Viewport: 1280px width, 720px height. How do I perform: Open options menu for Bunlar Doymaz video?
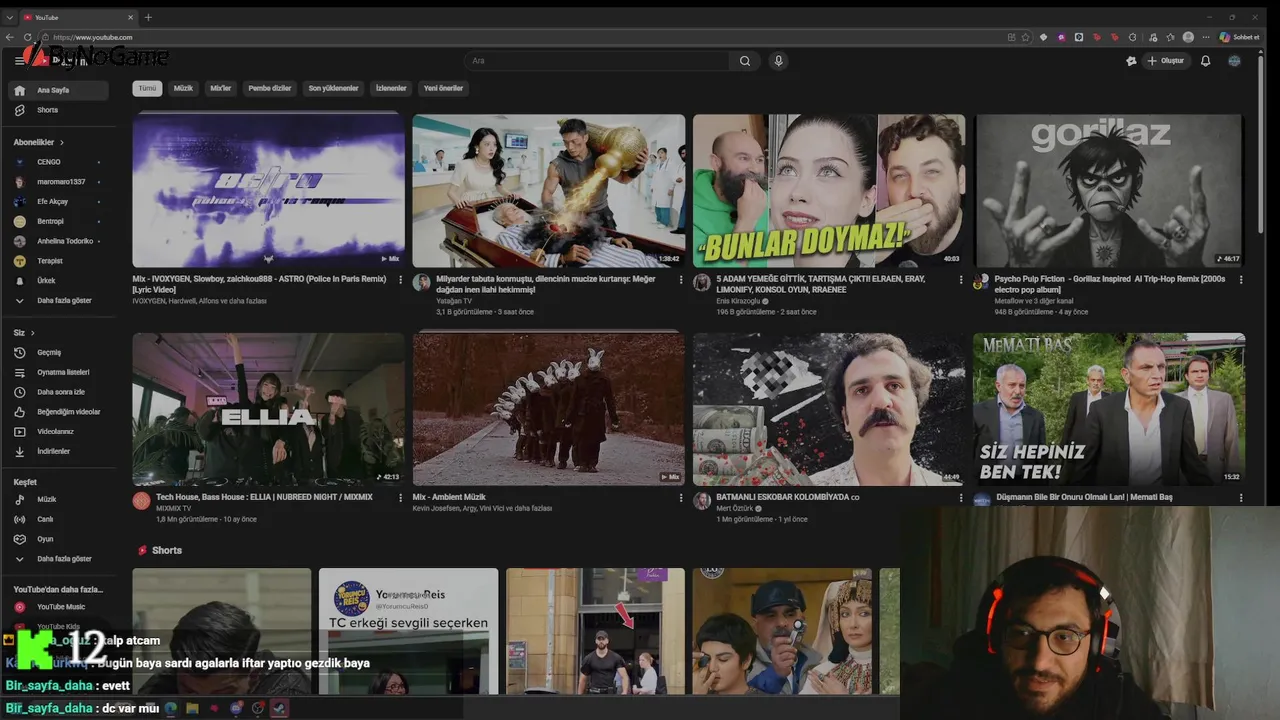pos(961,280)
